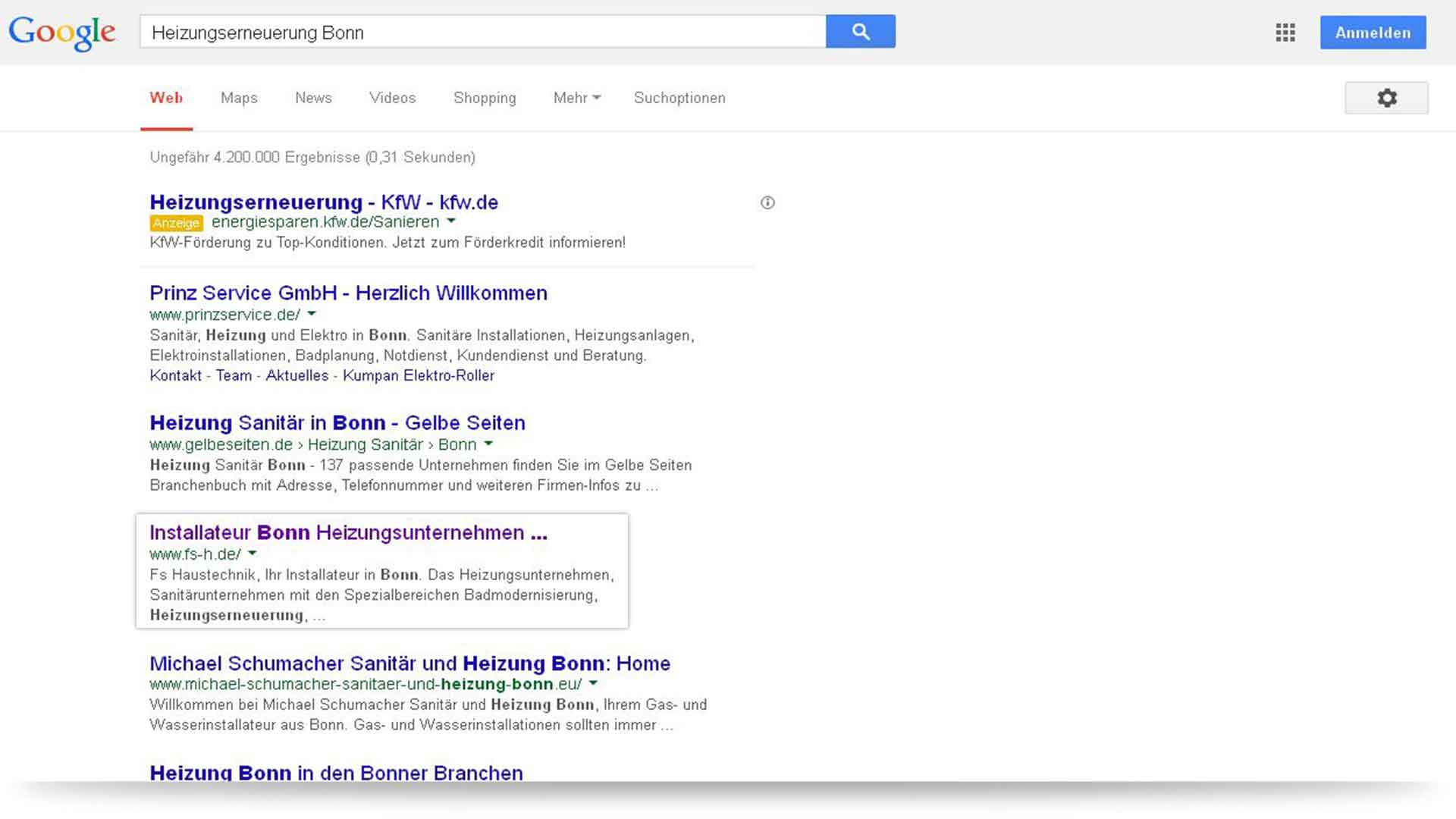This screenshot has height=819, width=1456.
Task: Click the Team sitelink
Action: pyautogui.click(x=234, y=375)
